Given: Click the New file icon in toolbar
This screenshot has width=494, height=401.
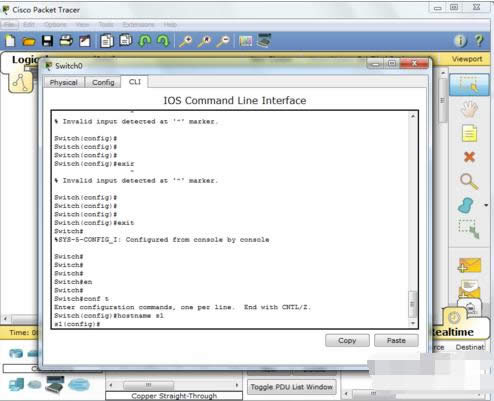Looking at the screenshot, I should (x=10, y=41).
